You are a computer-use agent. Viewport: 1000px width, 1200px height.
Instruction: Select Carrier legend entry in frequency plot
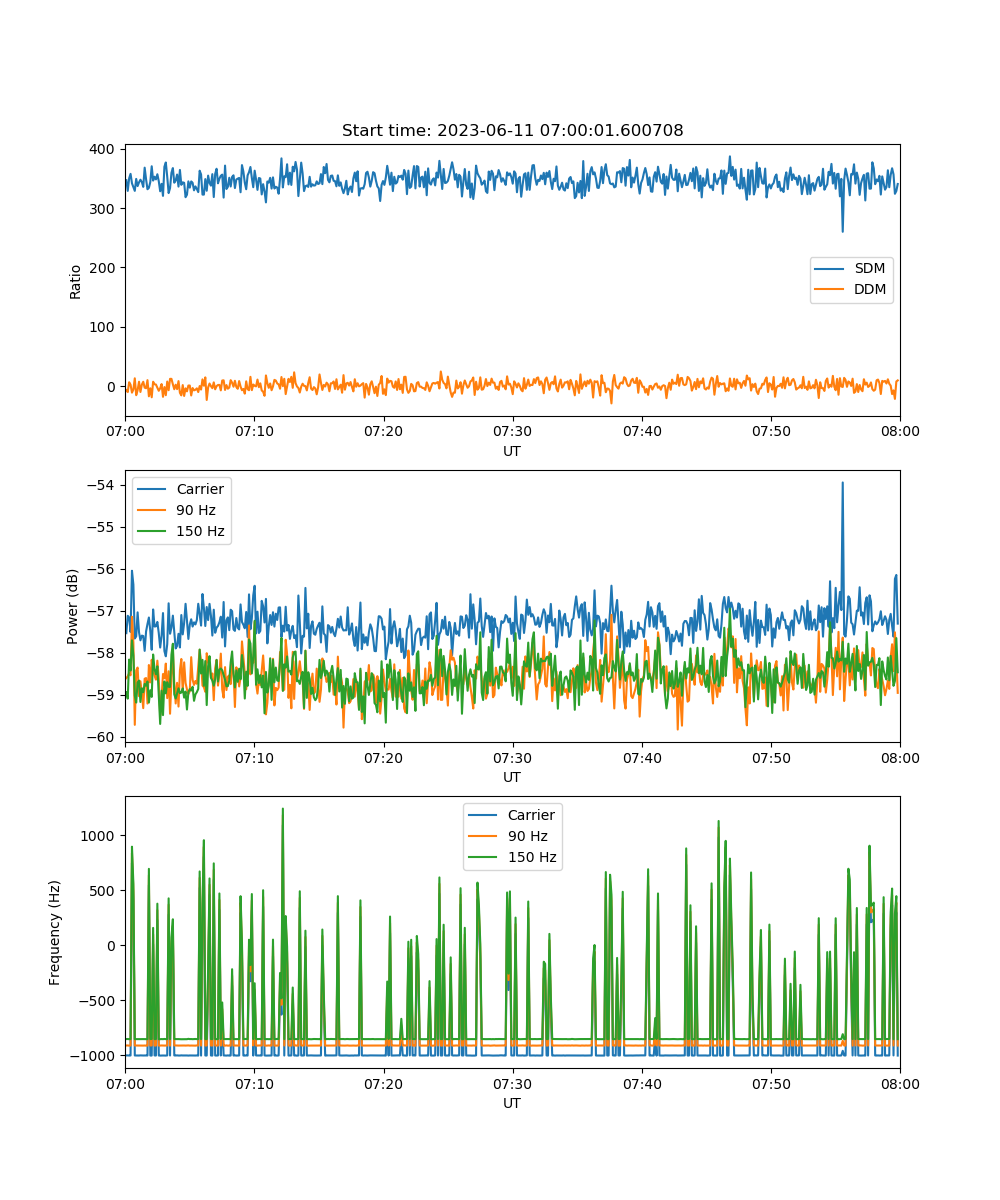[510, 815]
